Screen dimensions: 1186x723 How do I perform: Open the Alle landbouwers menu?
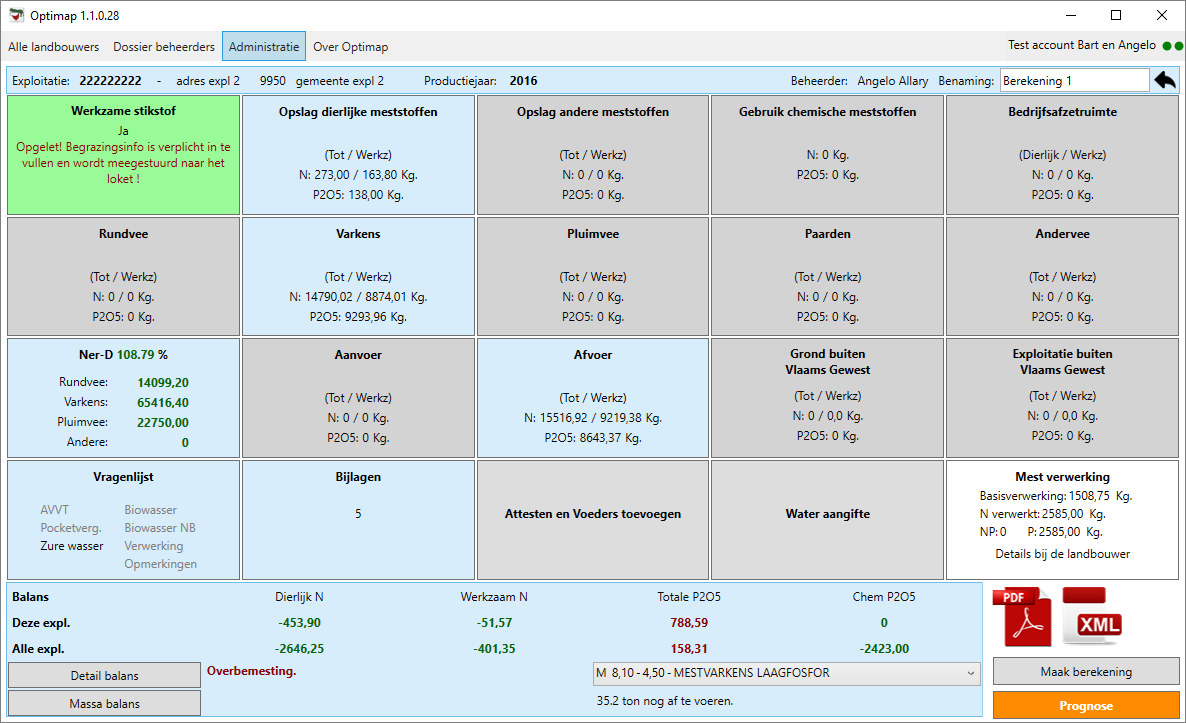tap(54, 47)
